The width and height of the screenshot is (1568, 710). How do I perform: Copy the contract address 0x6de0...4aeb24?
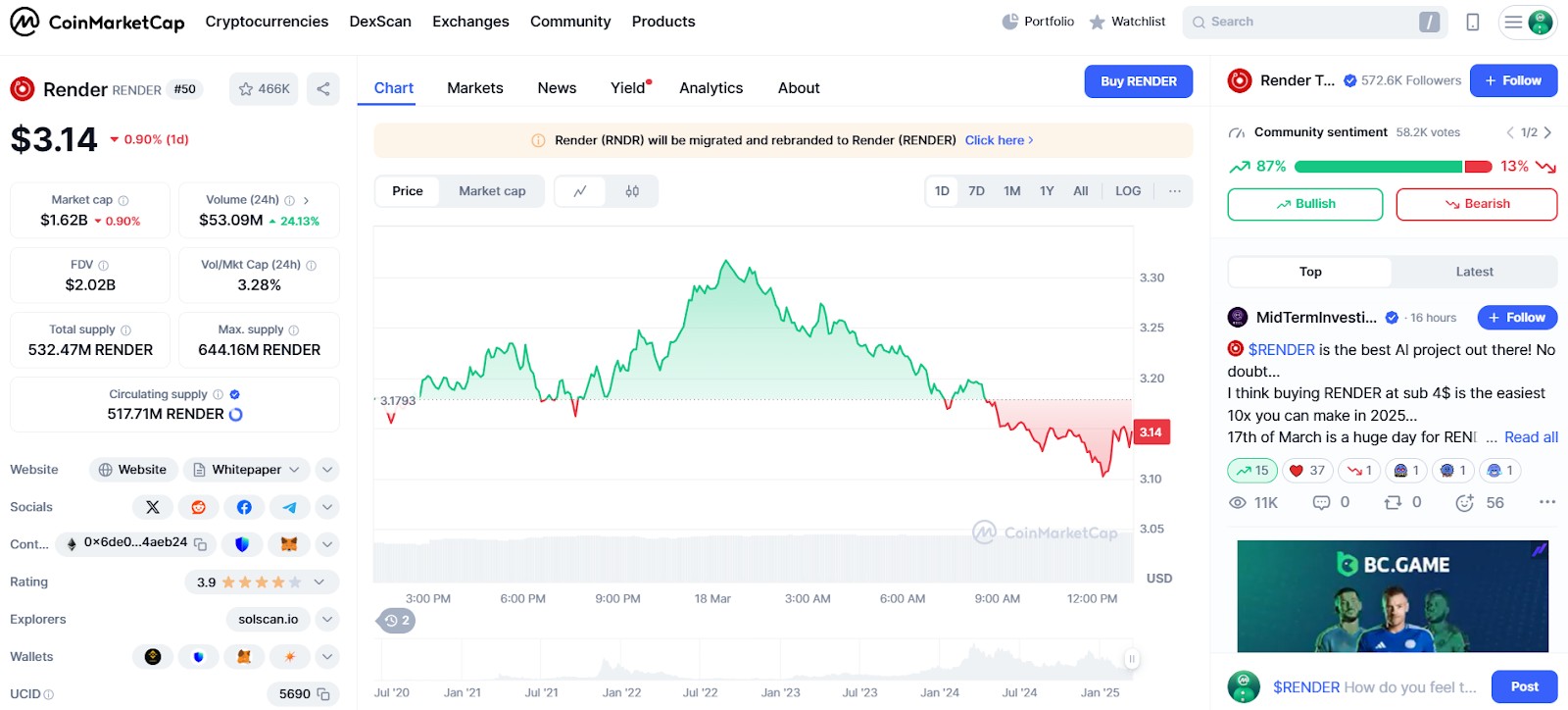coord(200,543)
